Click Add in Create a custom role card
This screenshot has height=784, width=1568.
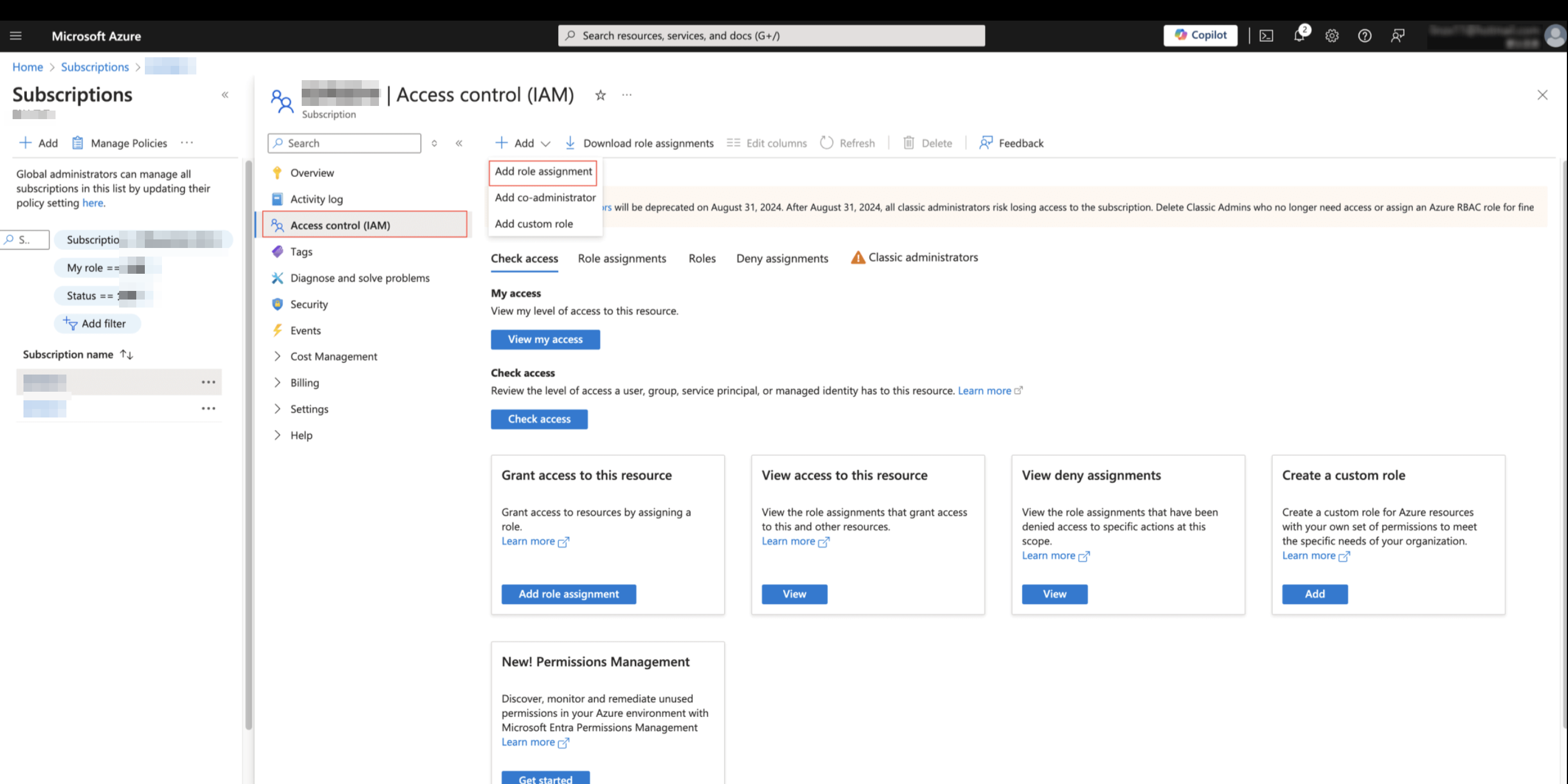pyautogui.click(x=1315, y=594)
